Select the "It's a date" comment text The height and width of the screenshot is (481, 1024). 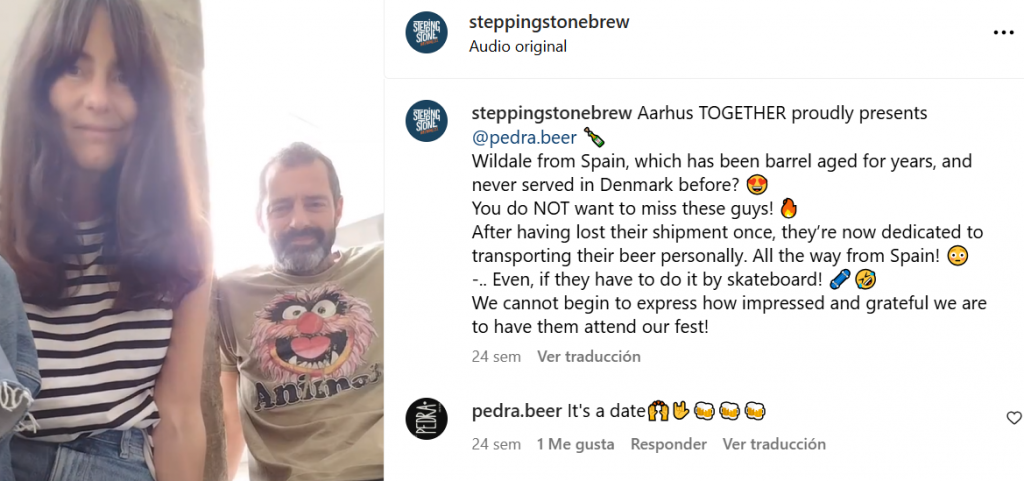tap(607, 412)
